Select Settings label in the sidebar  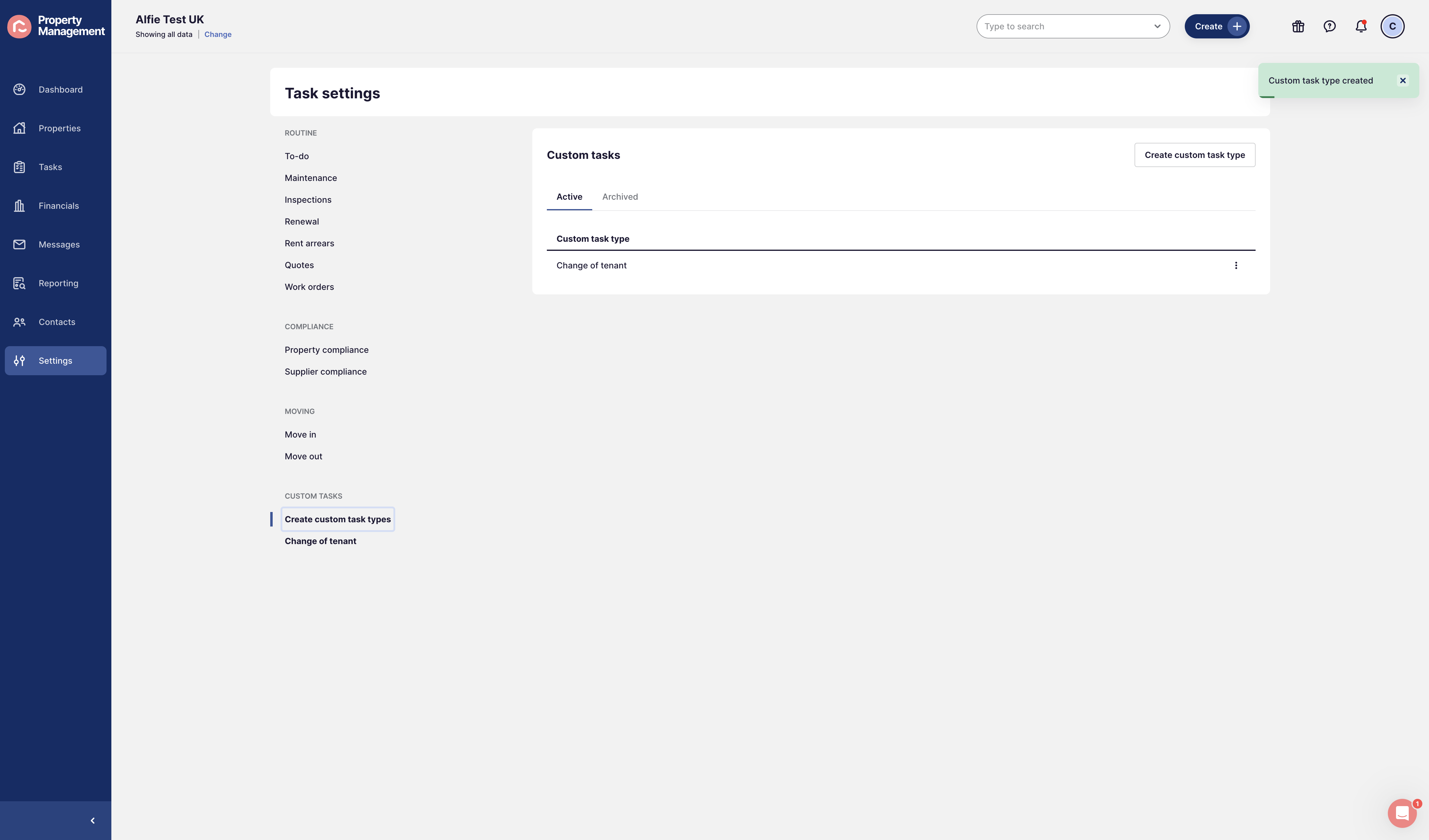(x=56, y=361)
